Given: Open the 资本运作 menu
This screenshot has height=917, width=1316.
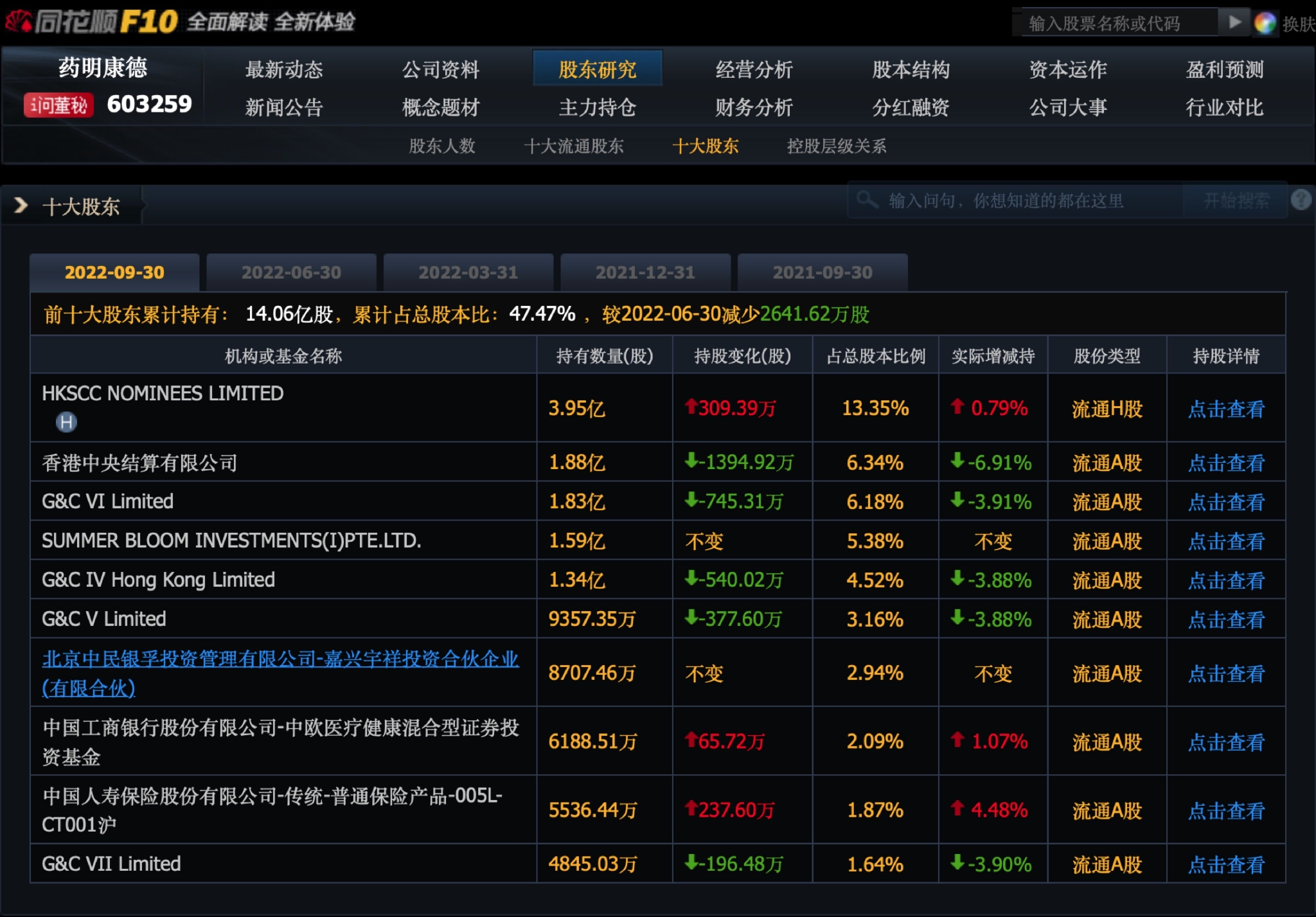Looking at the screenshot, I should [x=1068, y=69].
